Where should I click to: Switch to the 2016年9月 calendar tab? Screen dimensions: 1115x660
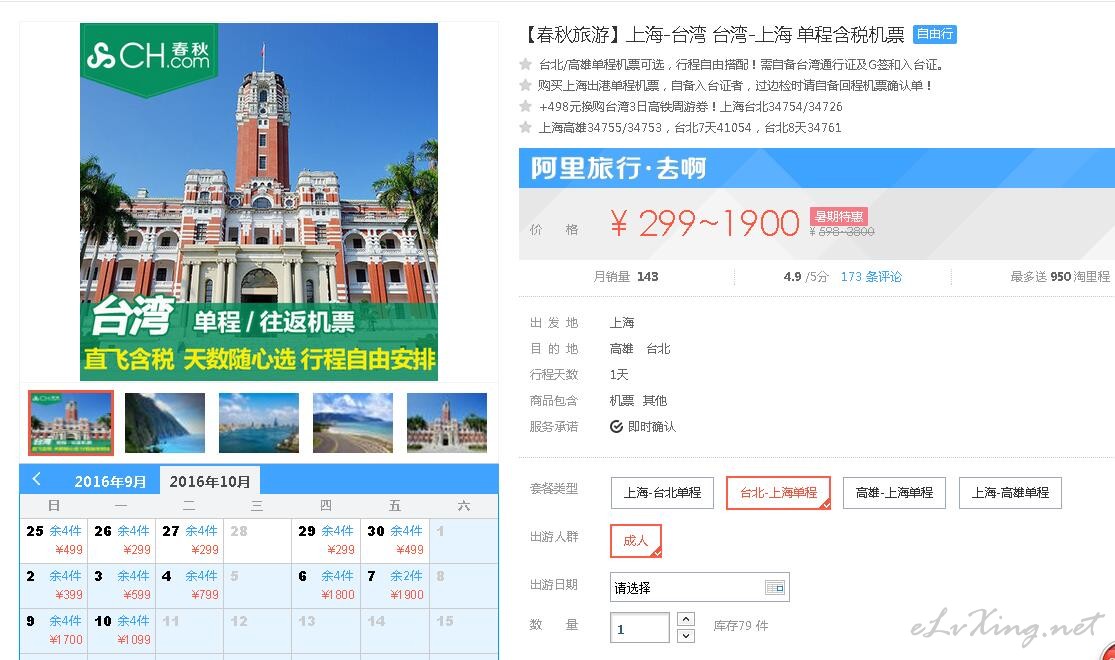[x=110, y=481]
